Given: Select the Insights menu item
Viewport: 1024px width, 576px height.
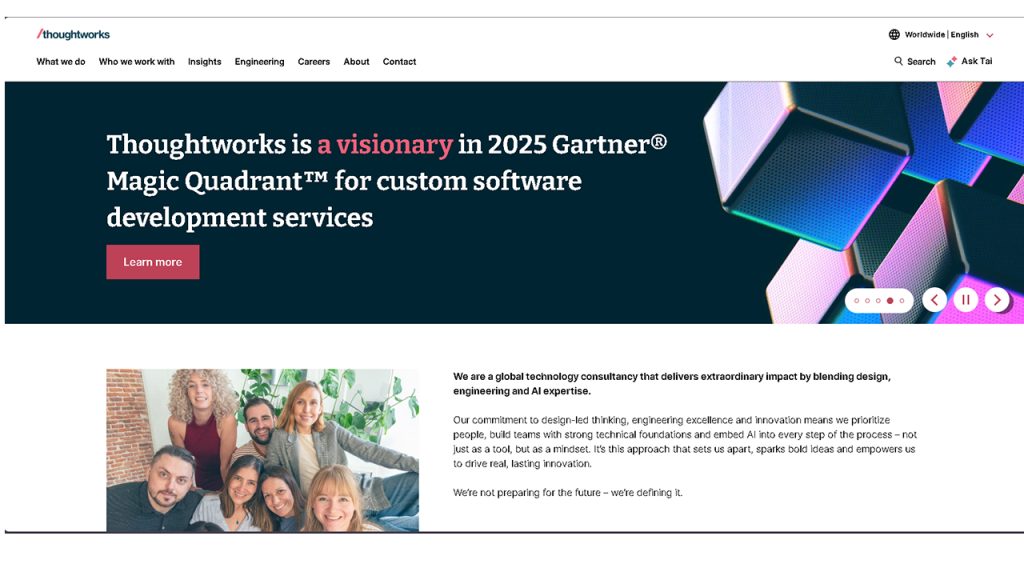Looking at the screenshot, I should 204,61.
